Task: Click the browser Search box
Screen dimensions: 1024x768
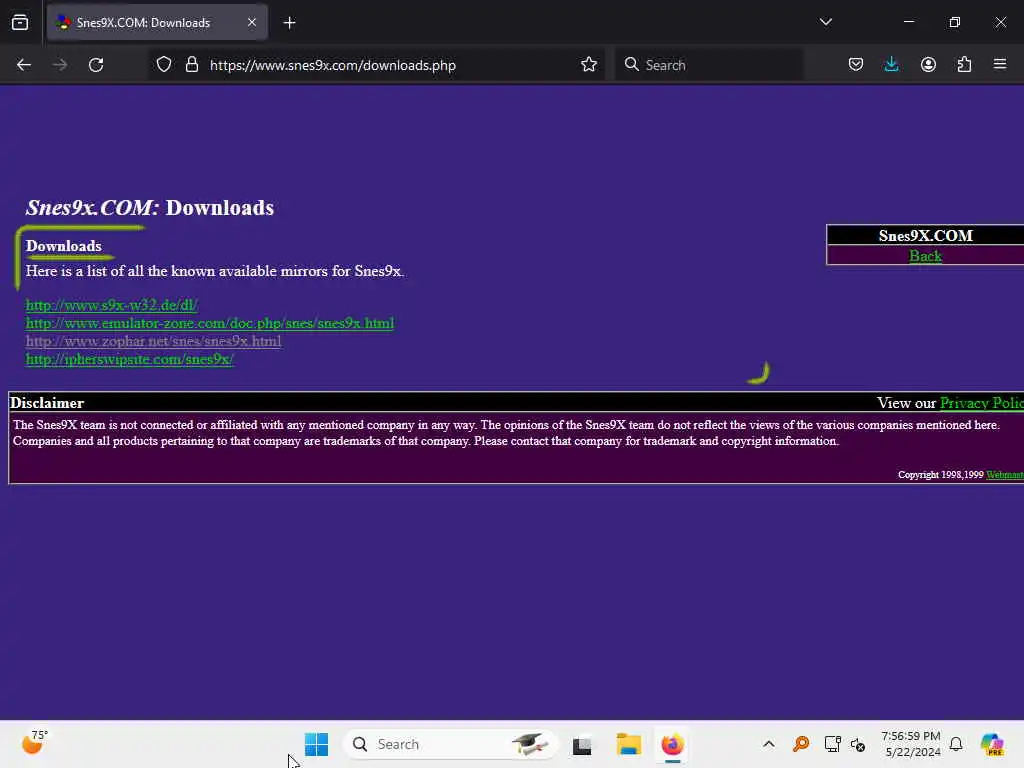Action: (x=709, y=65)
